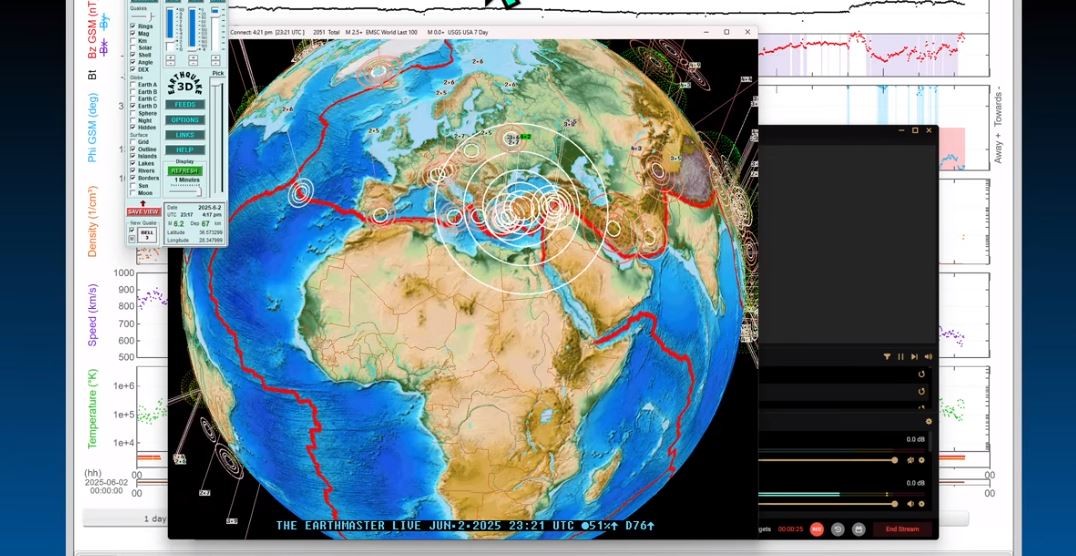1076x556 pixels.
Task: Click speaker icon beside skip-next control
Action: pos(928,356)
